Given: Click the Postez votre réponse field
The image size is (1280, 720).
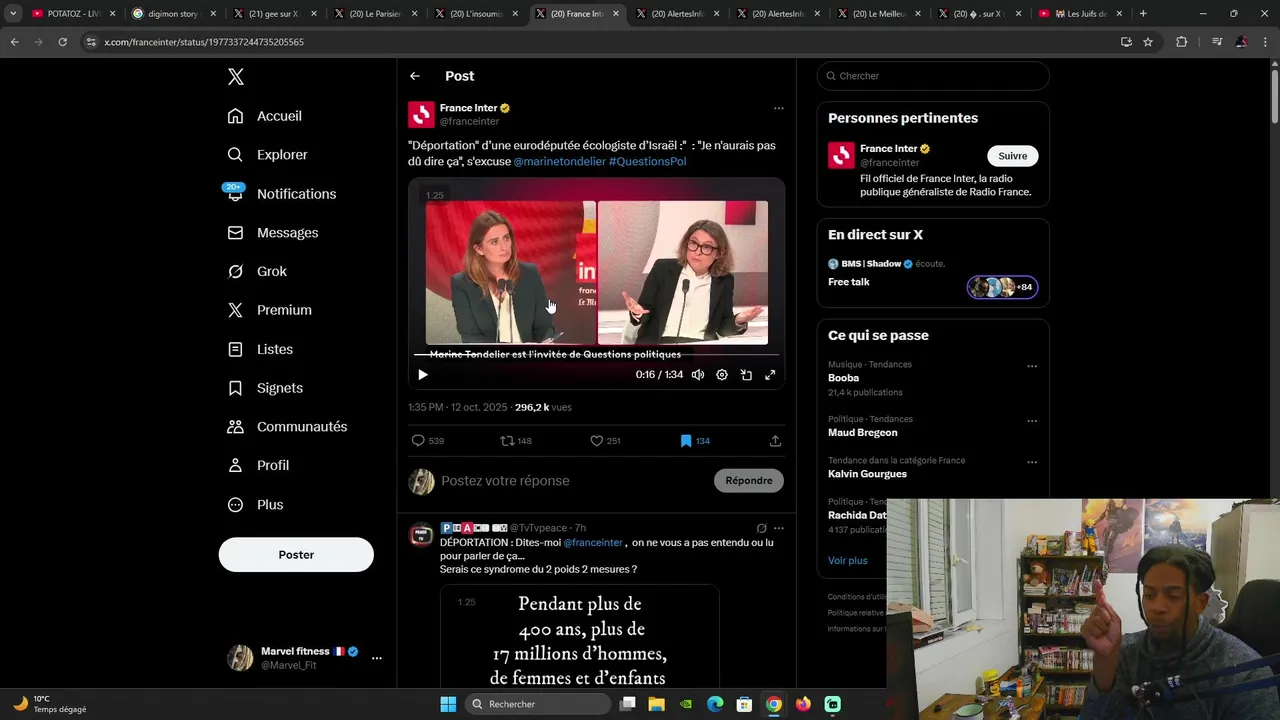Looking at the screenshot, I should (572, 481).
